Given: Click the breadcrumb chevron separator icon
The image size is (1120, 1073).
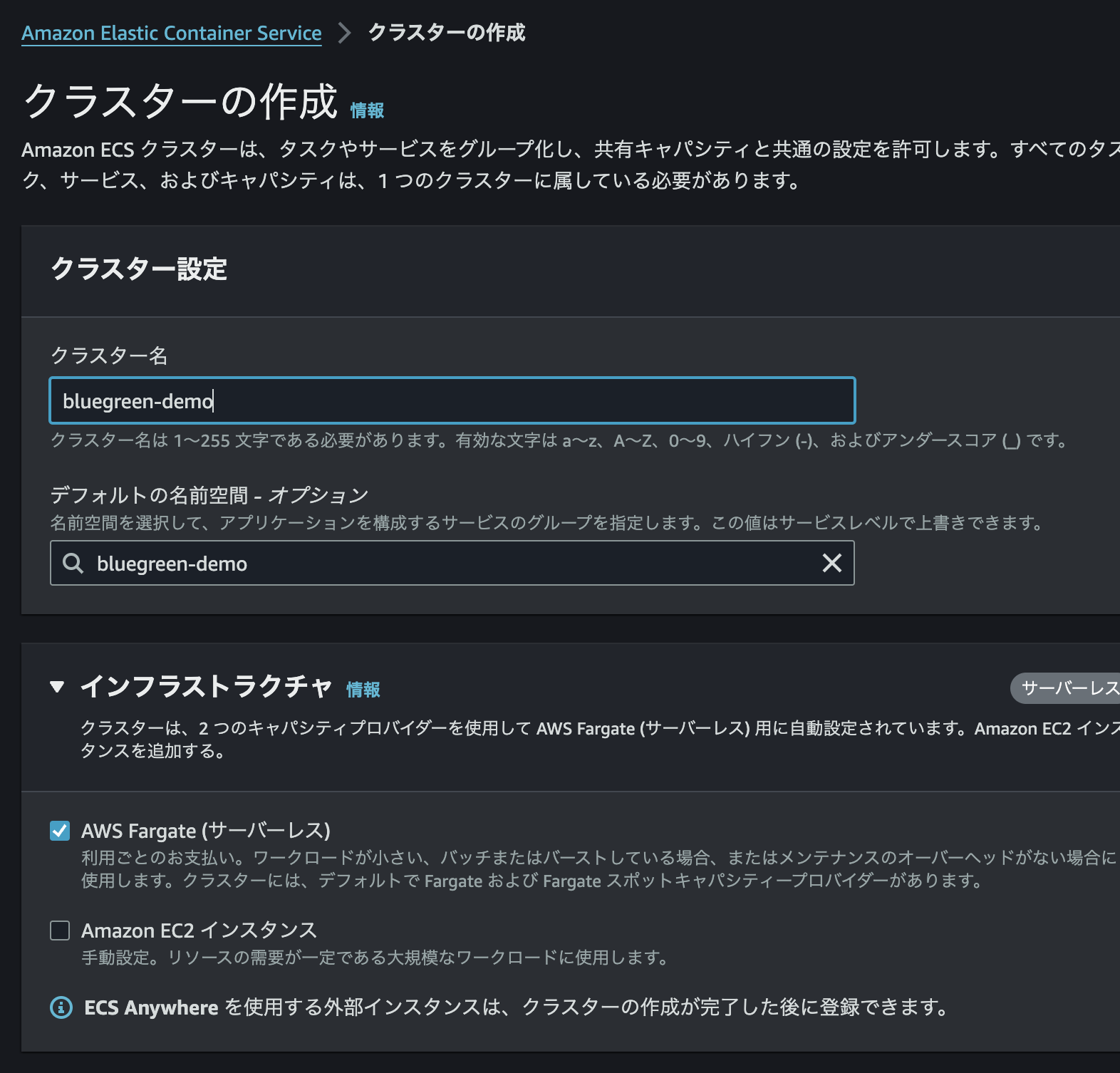Looking at the screenshot, I should [x=345, y=33].
